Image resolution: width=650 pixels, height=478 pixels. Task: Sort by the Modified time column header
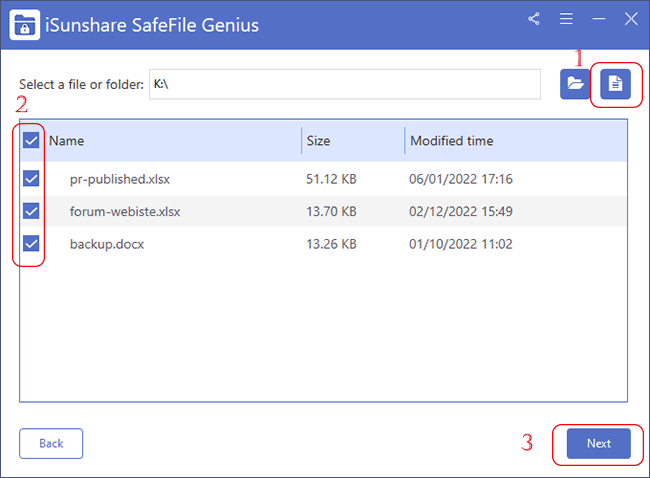coord(452,141)
